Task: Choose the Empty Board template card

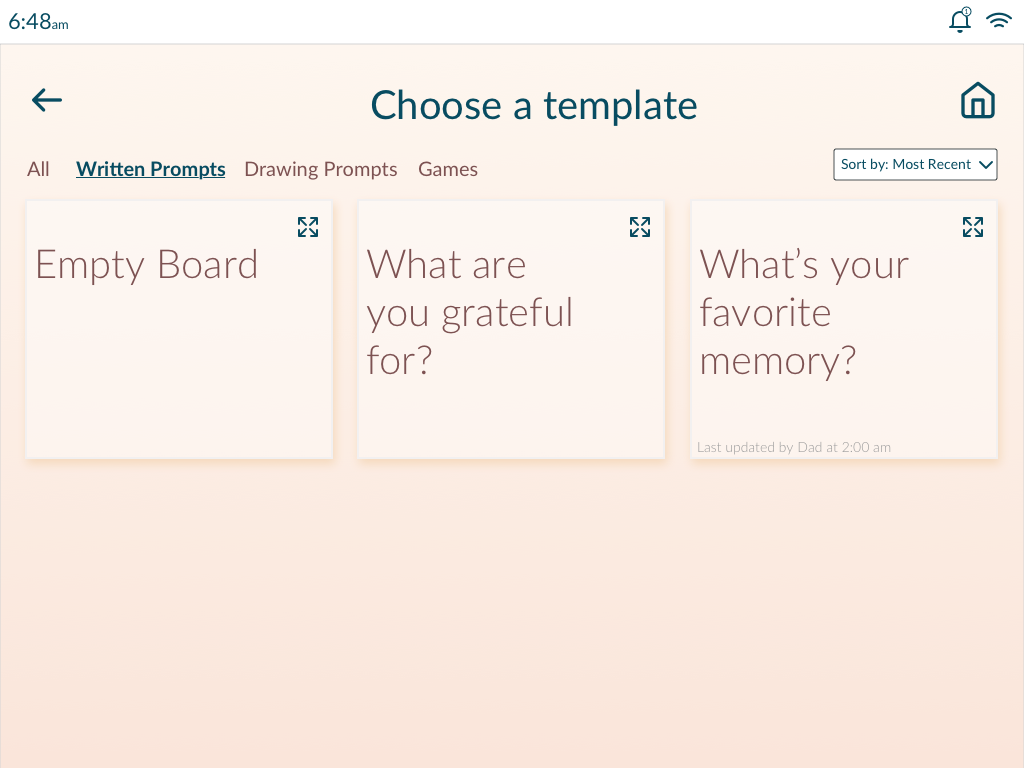Action: (x=179, y=330)
